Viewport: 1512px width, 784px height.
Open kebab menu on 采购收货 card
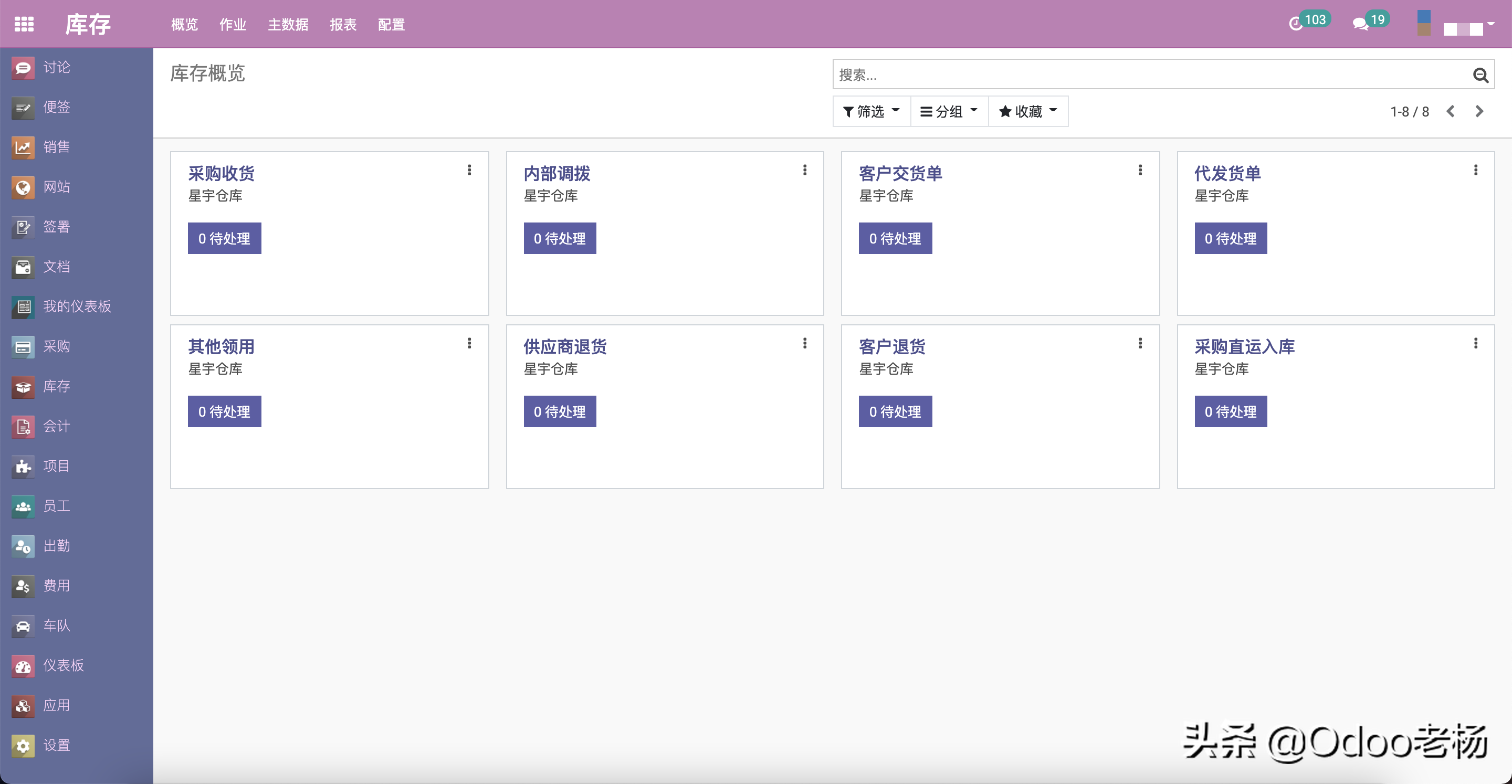point(469,170)
